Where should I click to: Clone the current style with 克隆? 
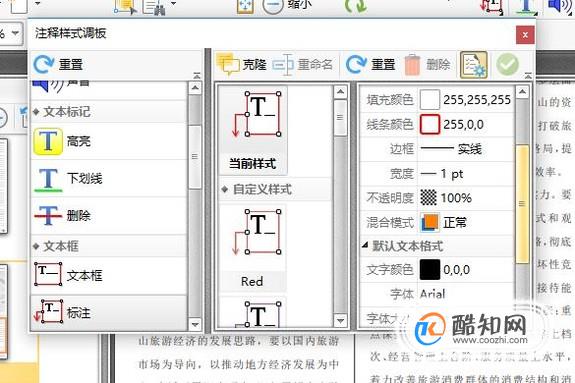[x=241, y=65]
